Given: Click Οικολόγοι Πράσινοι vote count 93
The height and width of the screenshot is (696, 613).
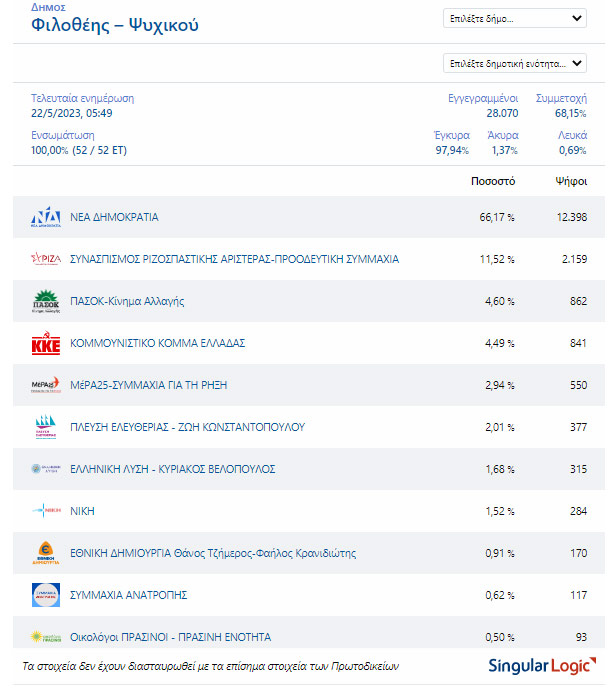Looking at the screenshot, I should coord(581,637).
